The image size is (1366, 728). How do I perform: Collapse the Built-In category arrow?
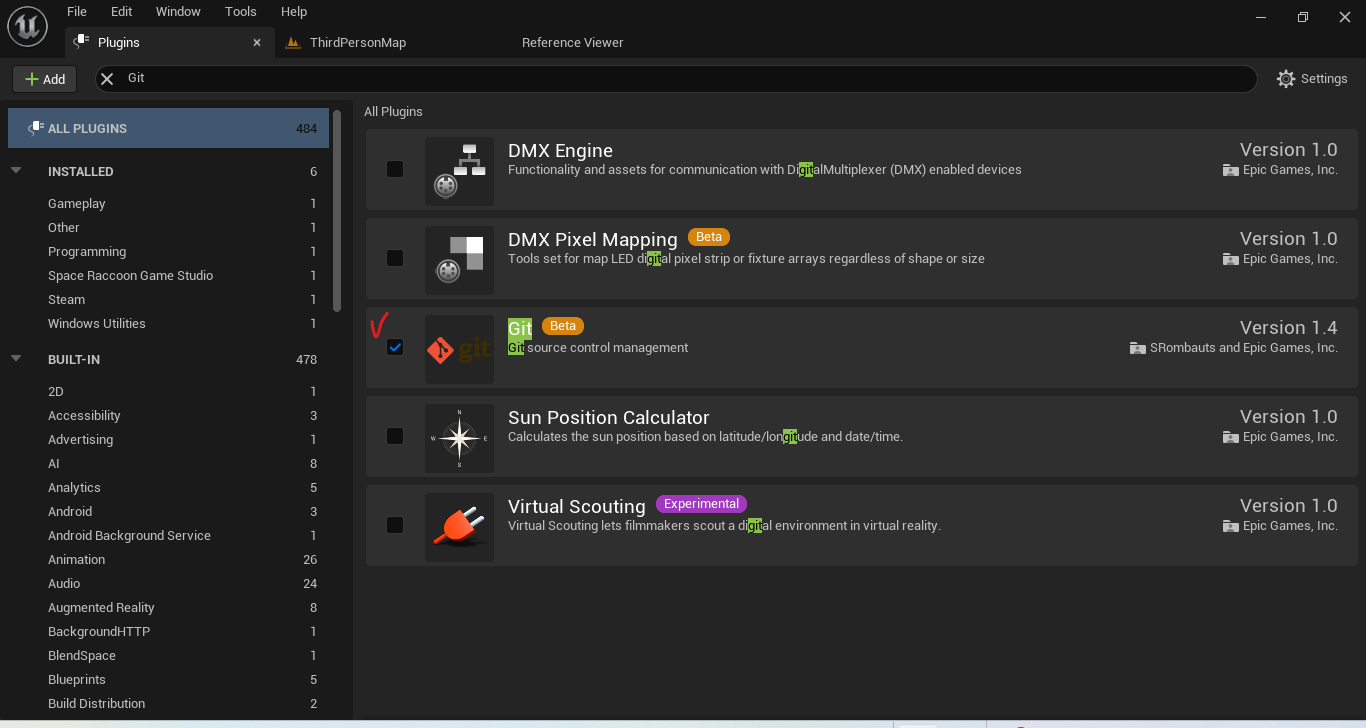tap(16, 359)
